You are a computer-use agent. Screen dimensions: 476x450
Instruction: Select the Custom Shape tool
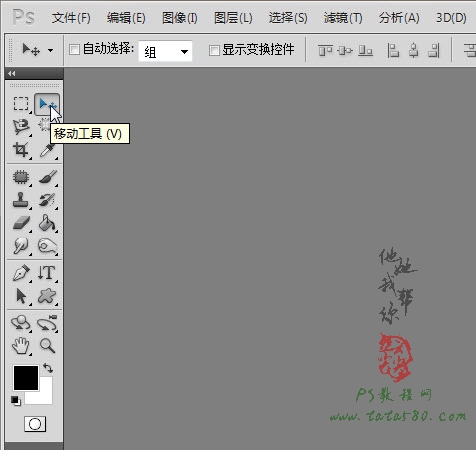pos(47,296)
